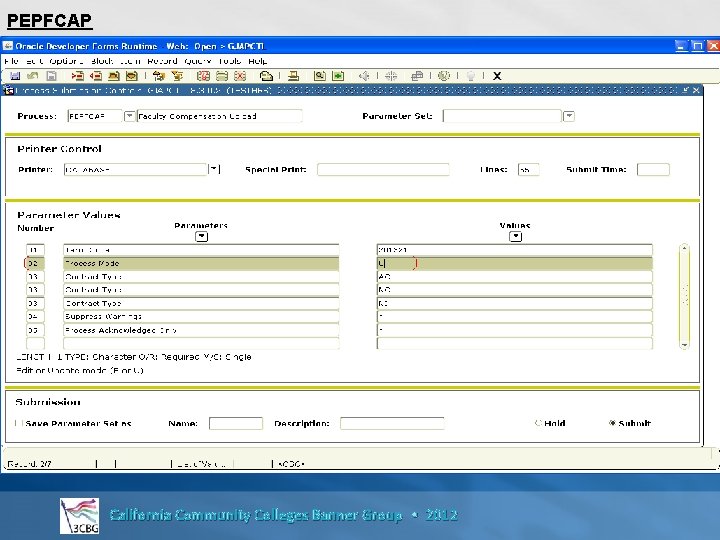Click the Save icon in the toolbar

[x=15, y=76]
